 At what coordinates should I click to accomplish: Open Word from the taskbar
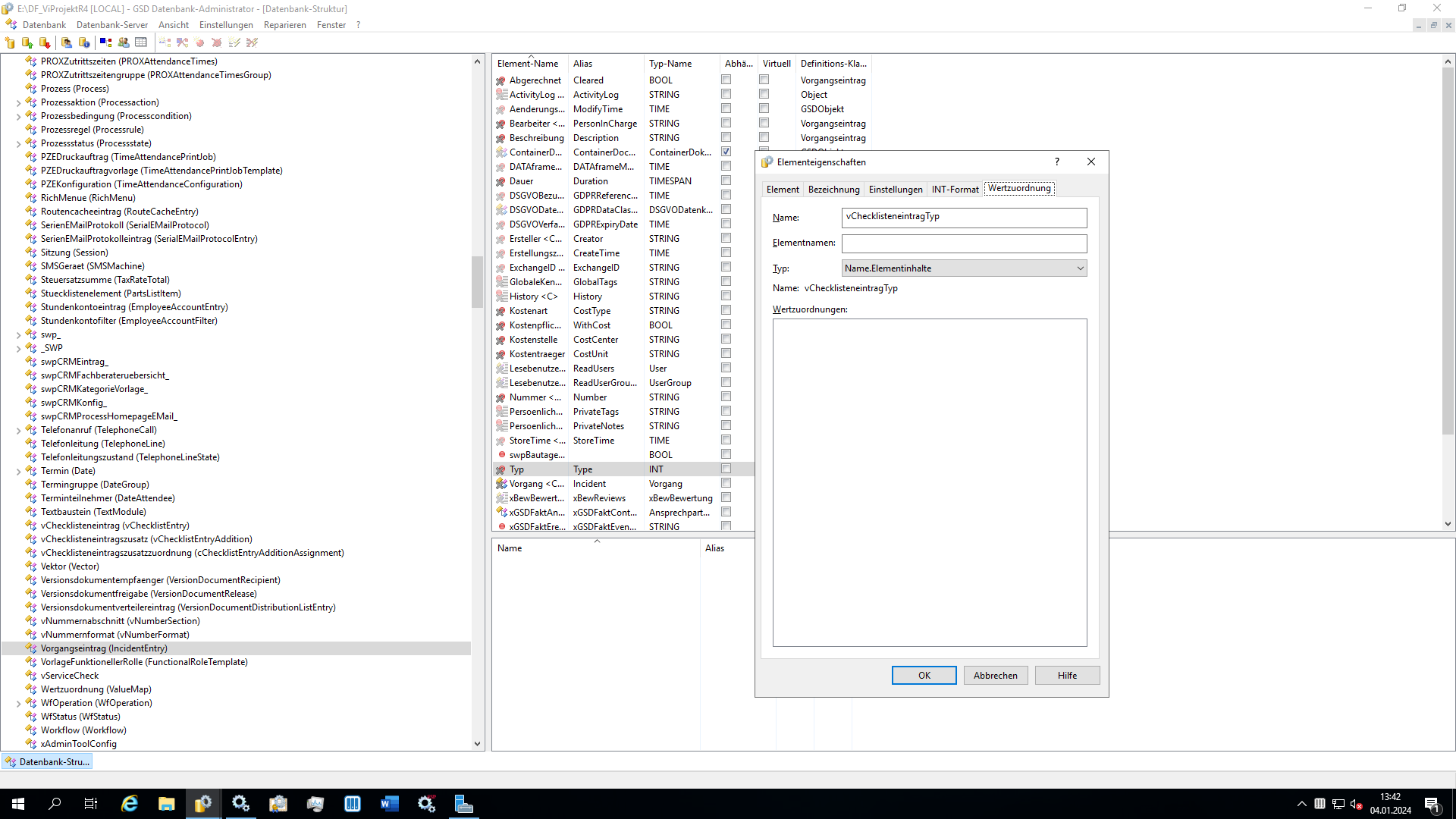390,804
